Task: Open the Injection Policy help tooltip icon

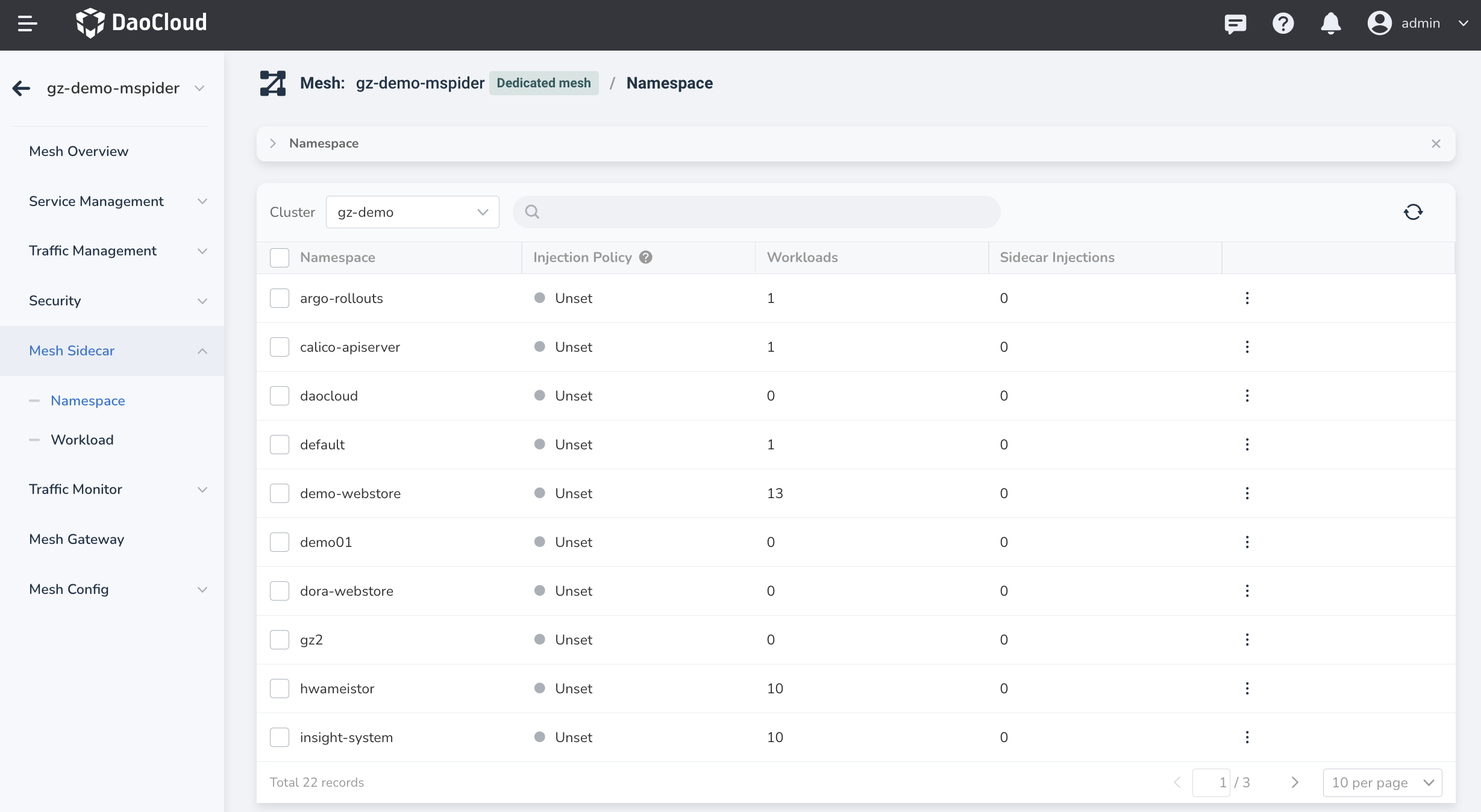Action: [645, 257]
